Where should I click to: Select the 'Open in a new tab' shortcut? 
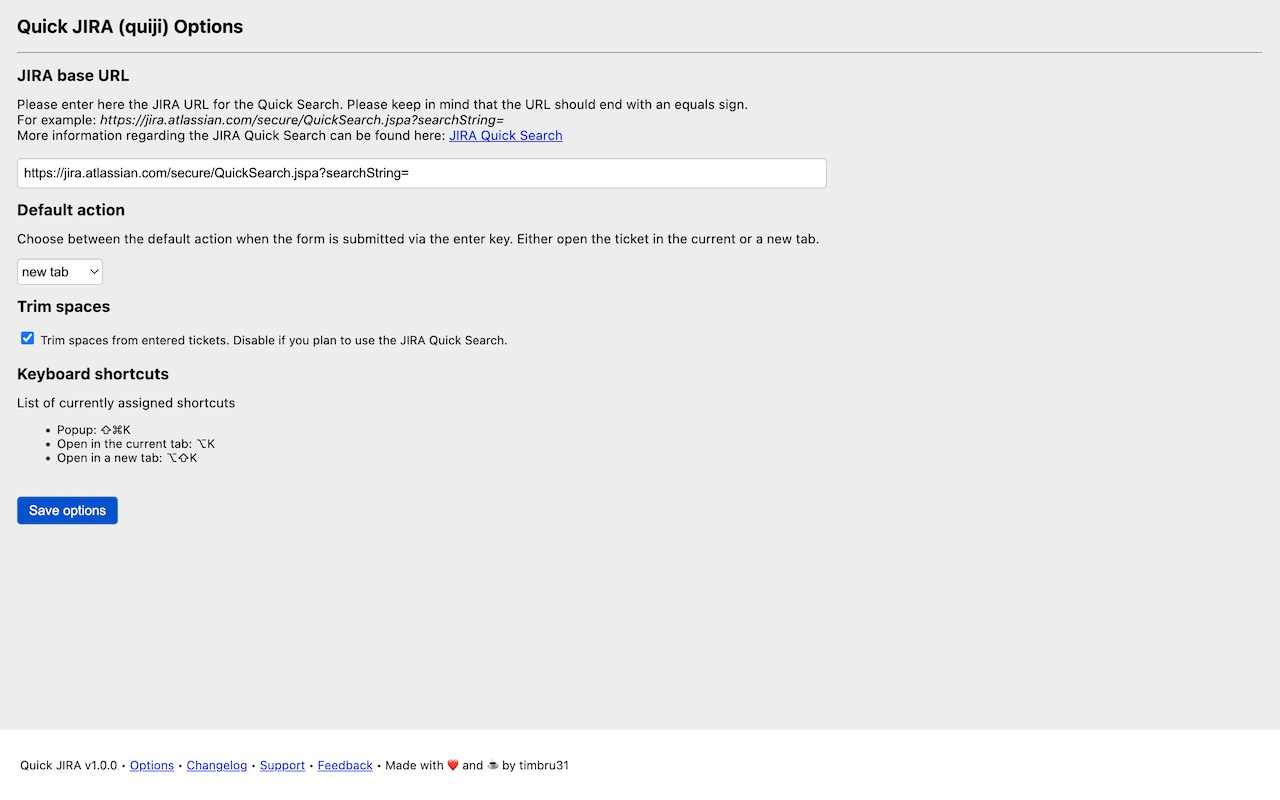pos(127,458)
